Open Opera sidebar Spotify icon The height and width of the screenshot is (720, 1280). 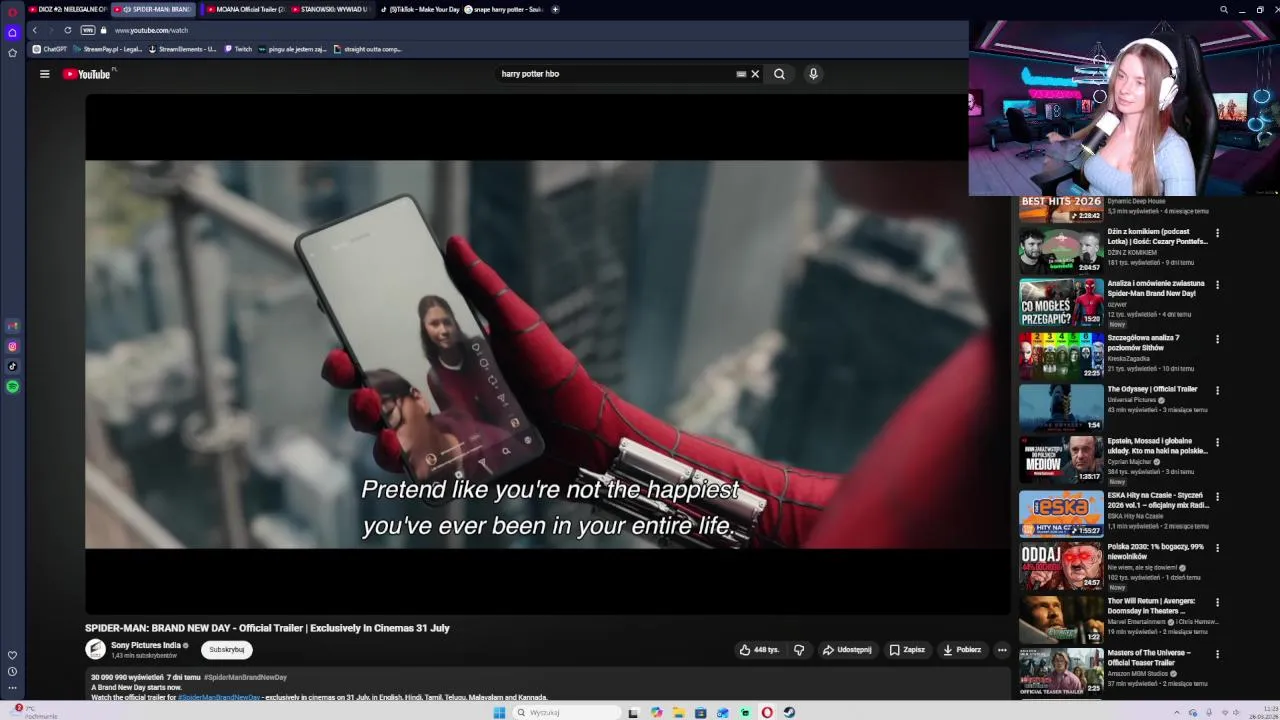point(12,386)
